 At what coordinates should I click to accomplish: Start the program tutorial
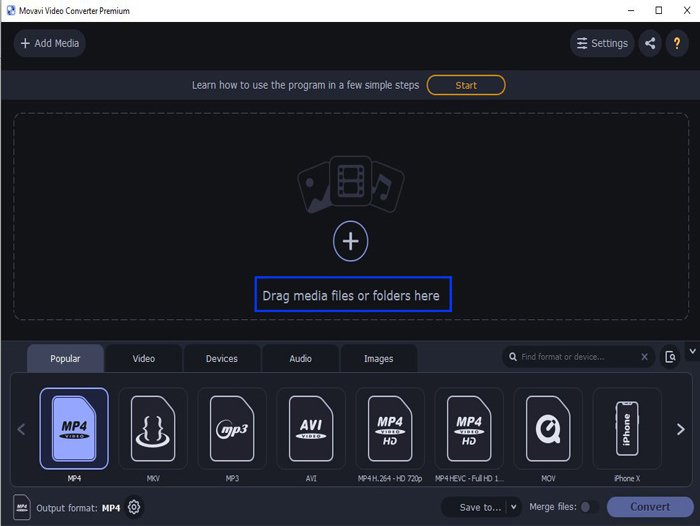coord(466,85)
